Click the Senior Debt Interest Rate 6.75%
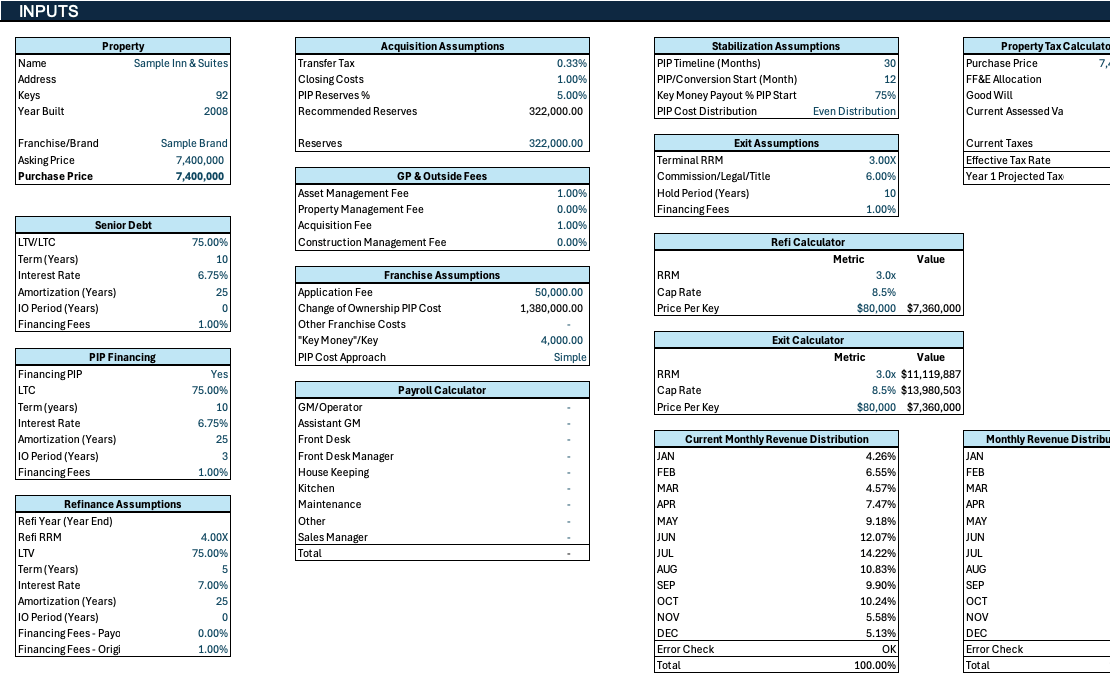 point(212,275)
